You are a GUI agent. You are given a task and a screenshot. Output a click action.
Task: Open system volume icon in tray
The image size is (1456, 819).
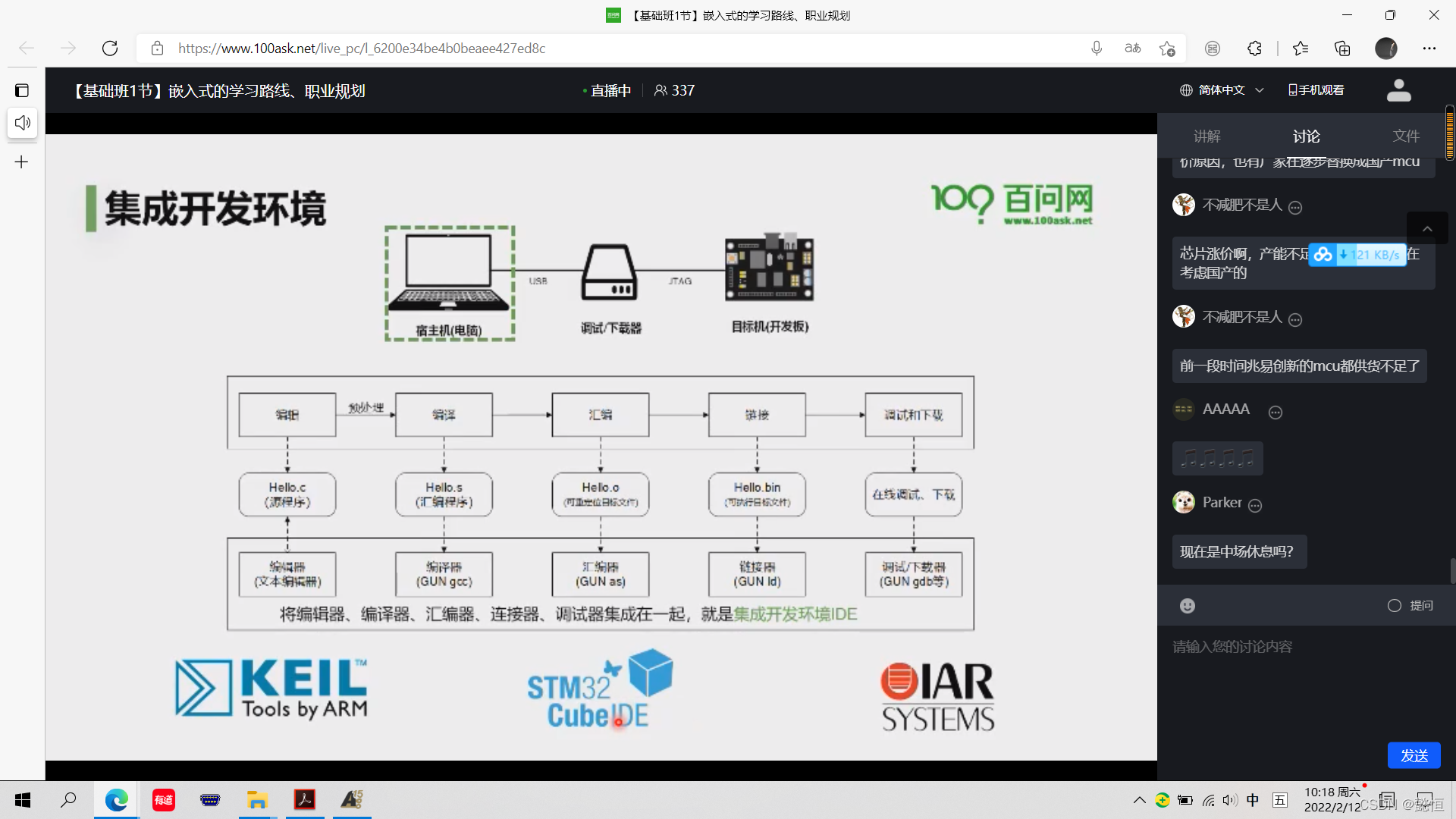pyautogui.click(x=1230, y=800)
